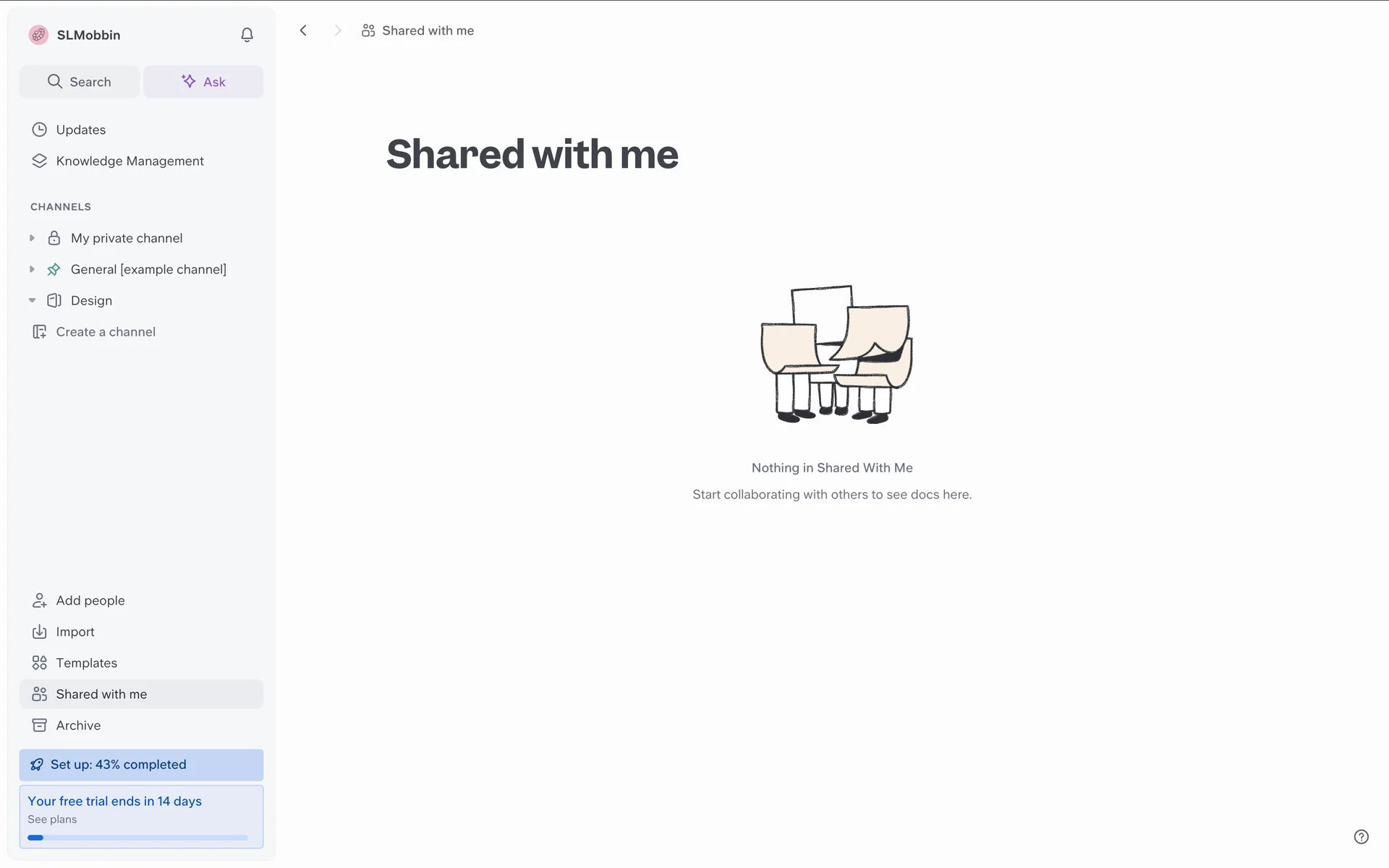Click See plans link
Image resolution: width=1389 pixels, height=868 pixels.
[52, 819]
